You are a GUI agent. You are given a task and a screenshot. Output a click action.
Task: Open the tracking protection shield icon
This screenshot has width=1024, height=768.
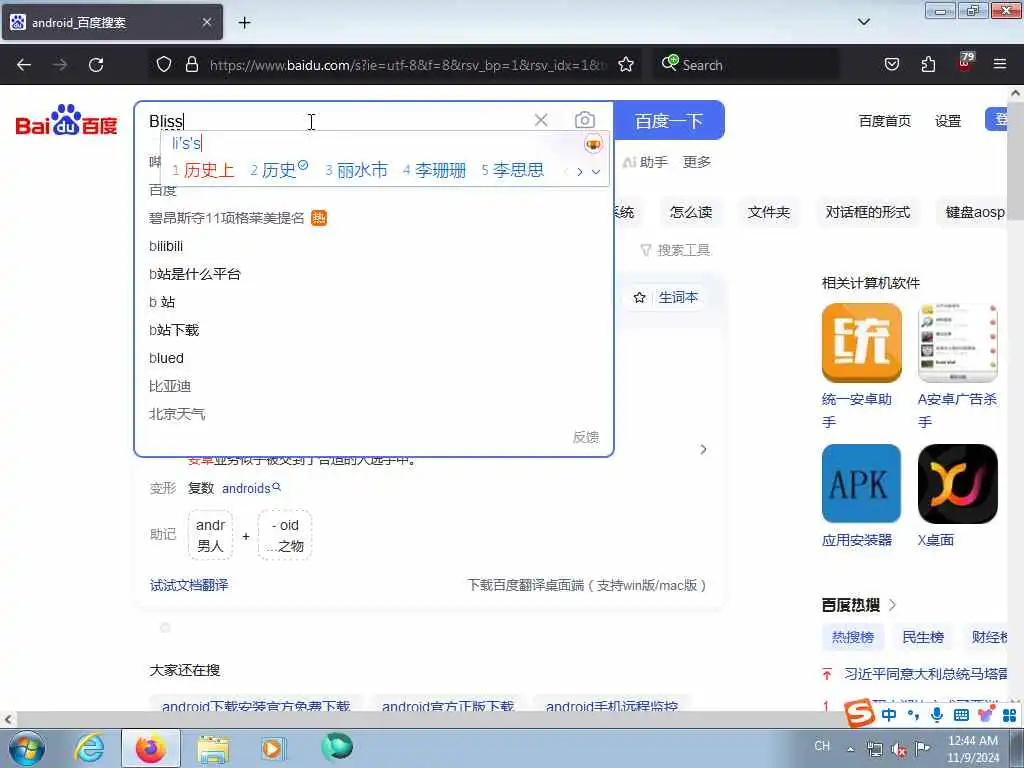(164, 65)
